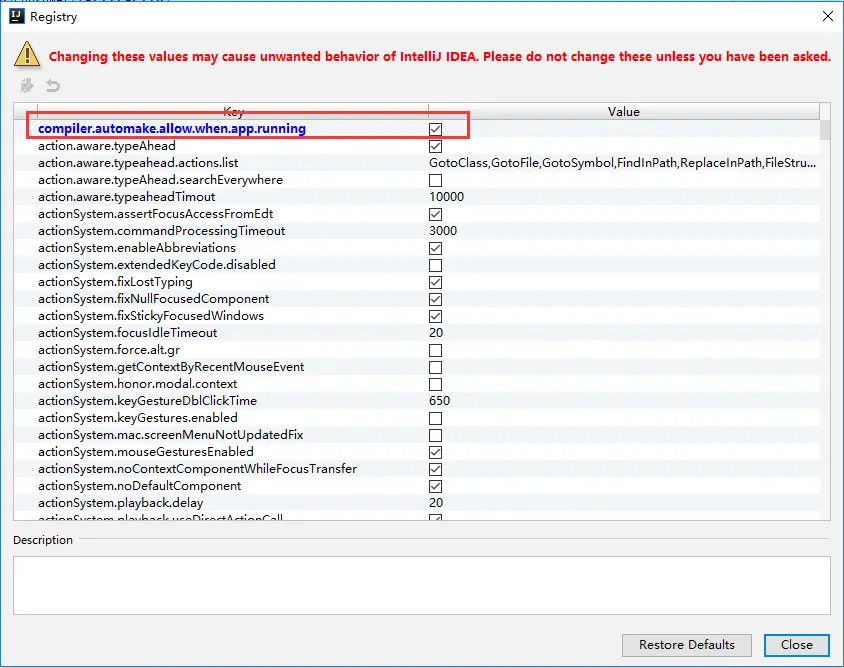The image size is (844, 668).
Task: Select actionSystem.enableAbbreviations key
Action: [x=137, y=248]
